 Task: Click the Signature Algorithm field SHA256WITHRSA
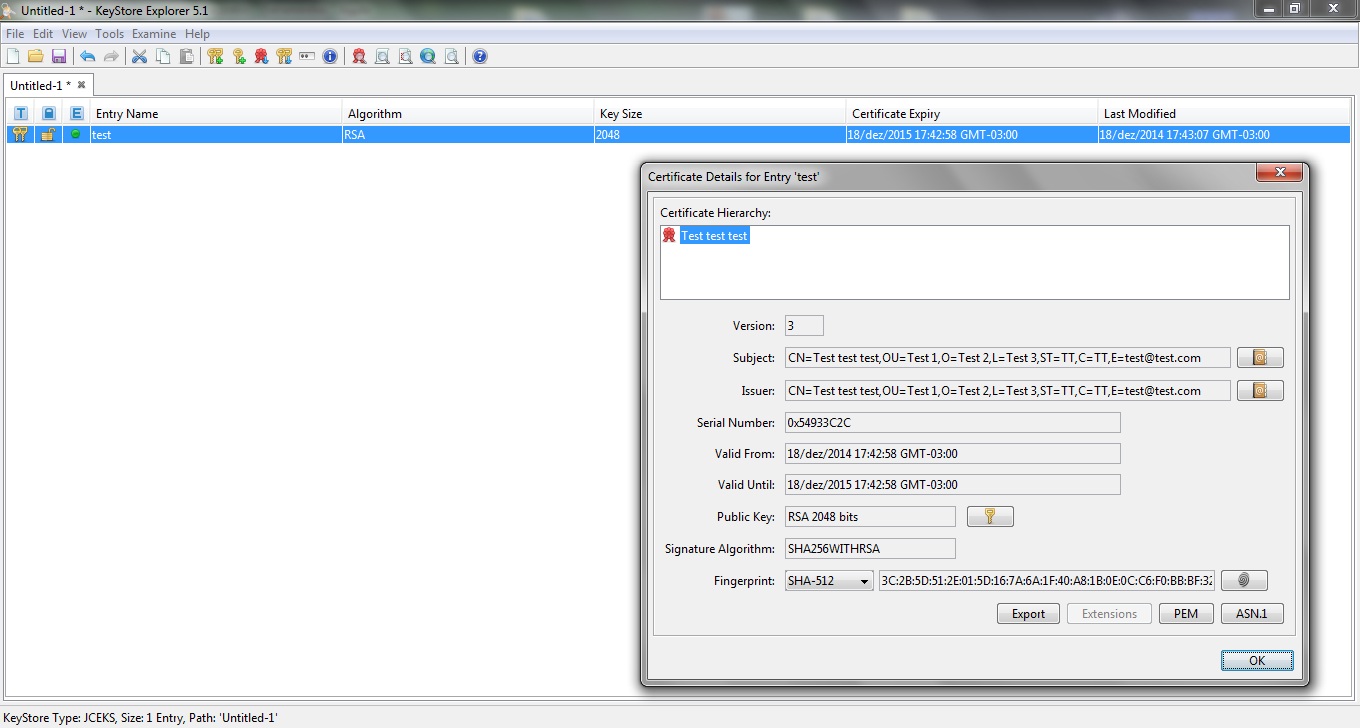click(870, 548)
